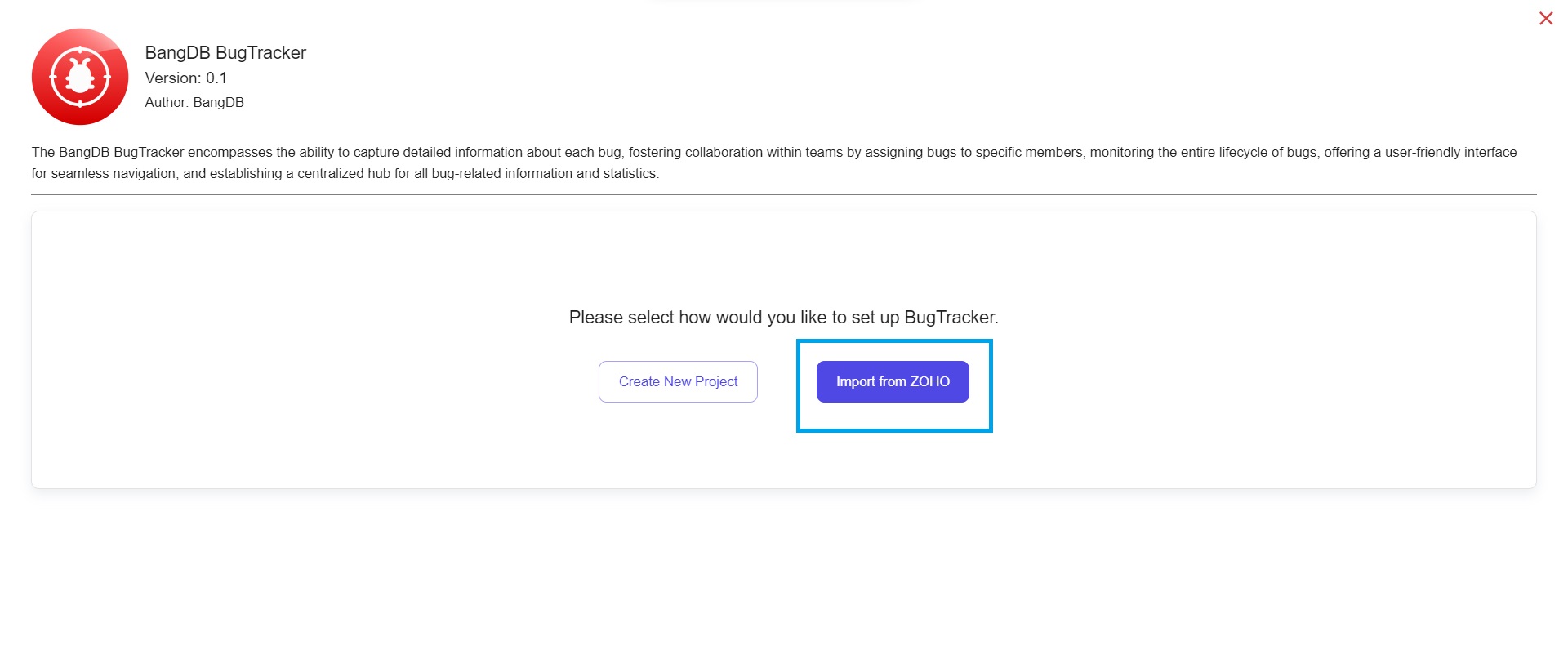Click the BugTracker description paragraph
The image size is (1568, 672).
tap(774, 162)
